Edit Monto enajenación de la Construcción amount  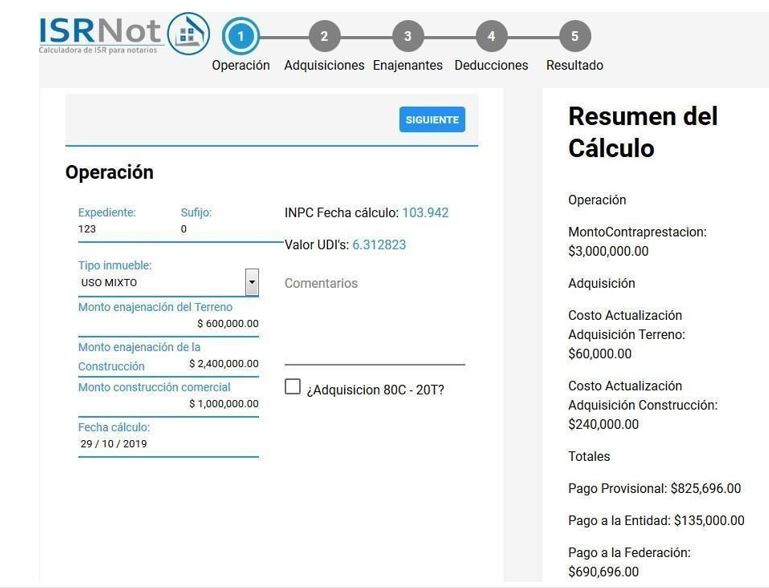pos(224,364)
